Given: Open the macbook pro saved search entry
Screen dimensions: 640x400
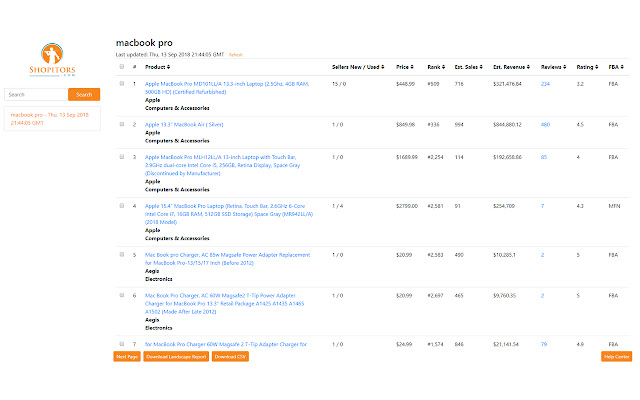Looking at the screenshot, I should [x=52, y=119].
